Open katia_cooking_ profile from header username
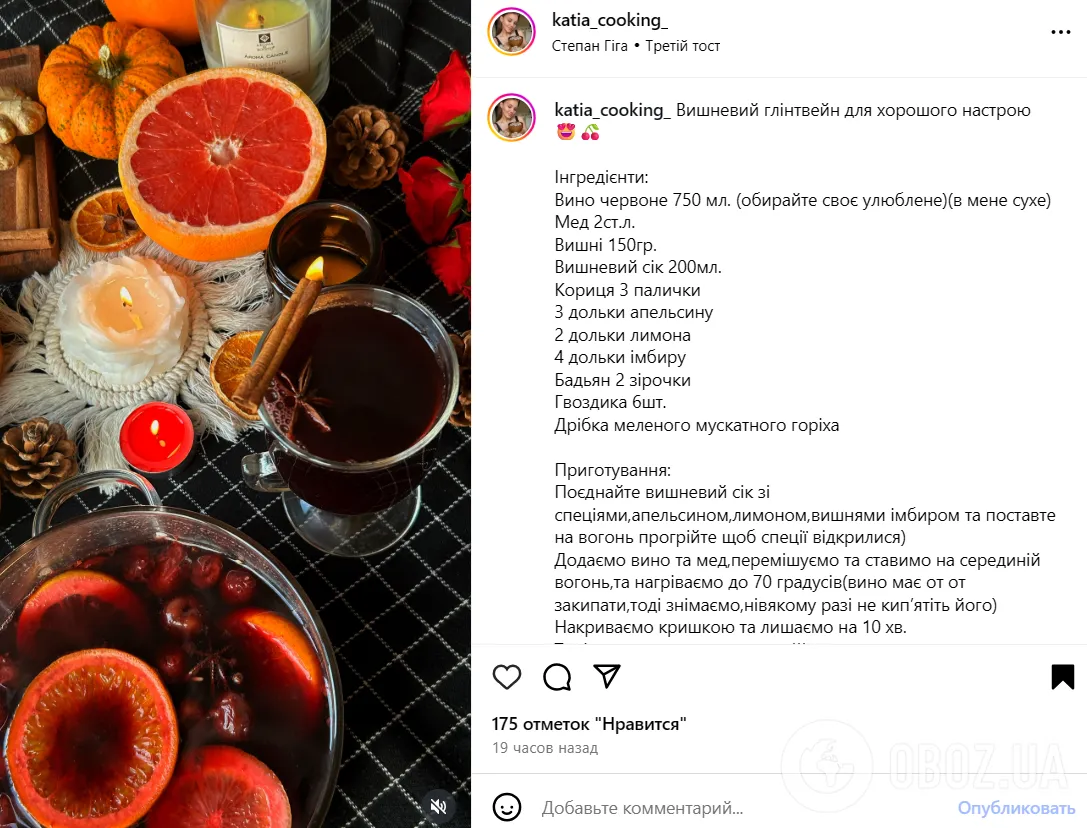The height and width of the screenshot is (828, 1087). click(x=609, y=20)
